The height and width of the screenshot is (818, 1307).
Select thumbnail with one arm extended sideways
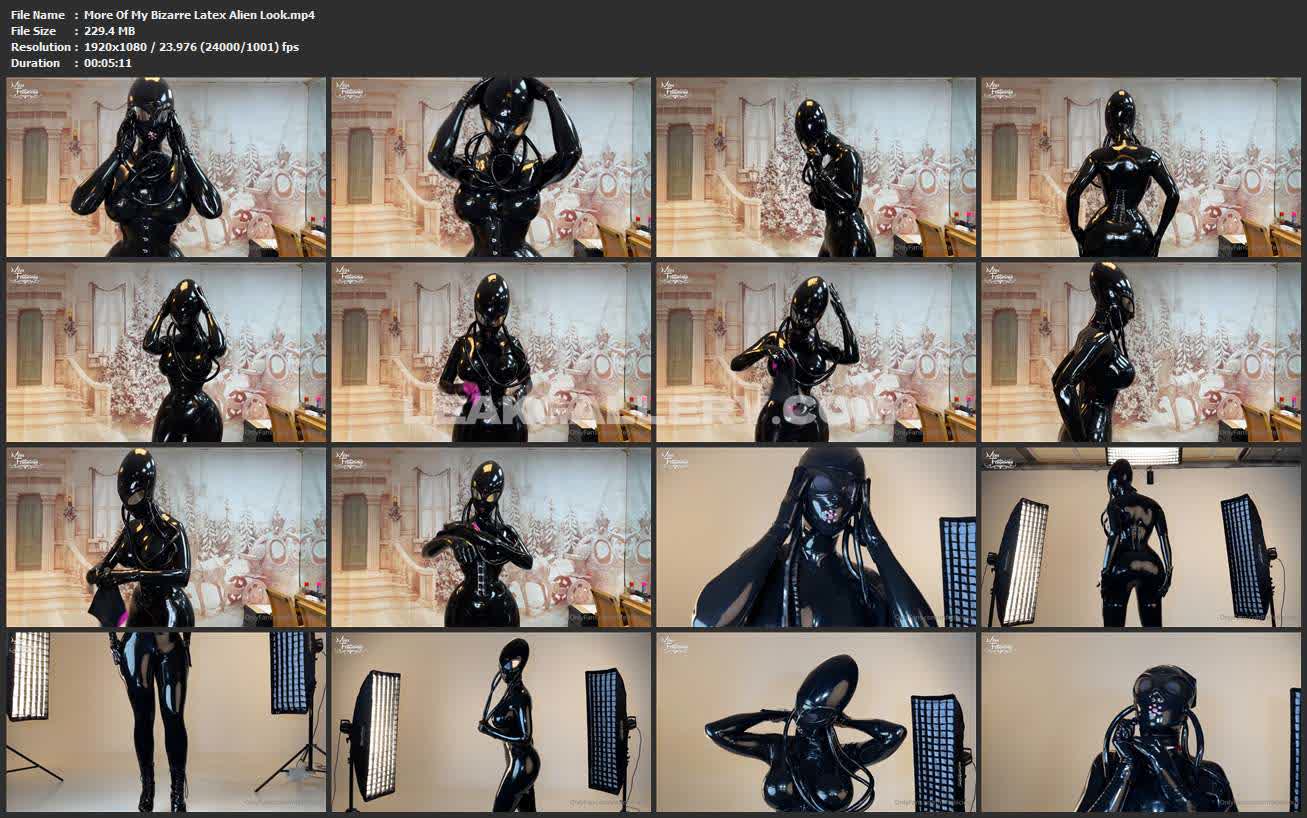click(815, 352)
